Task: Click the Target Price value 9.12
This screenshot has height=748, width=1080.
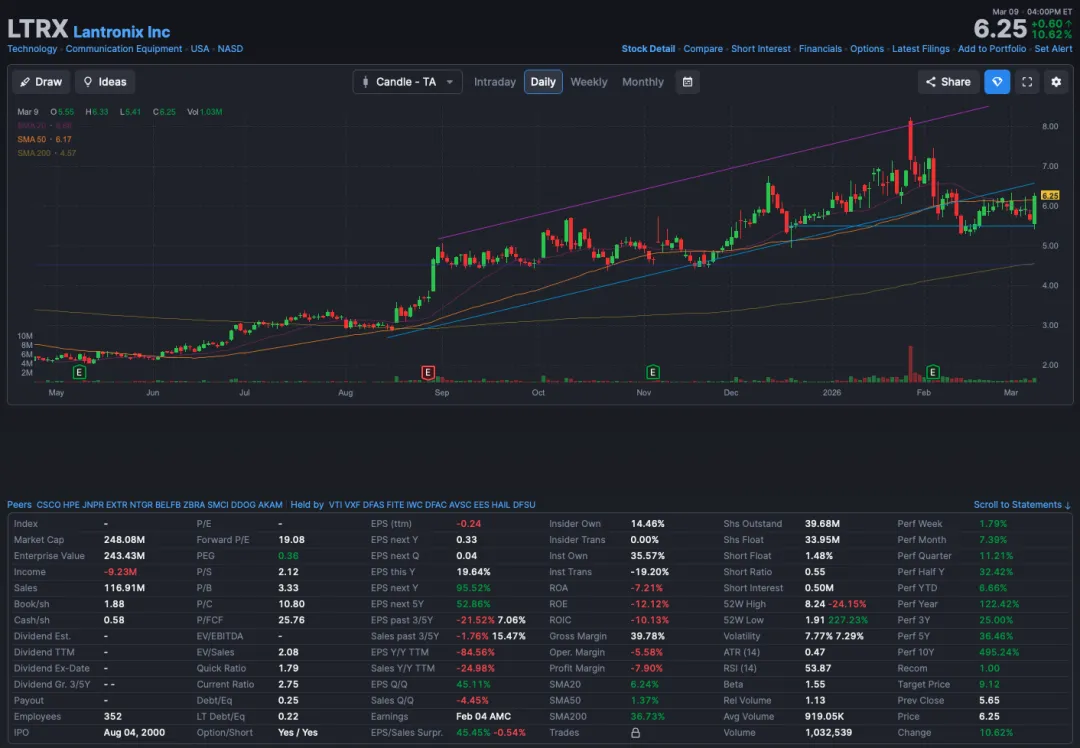Action: pyautogui.click(x=989, y=685)
